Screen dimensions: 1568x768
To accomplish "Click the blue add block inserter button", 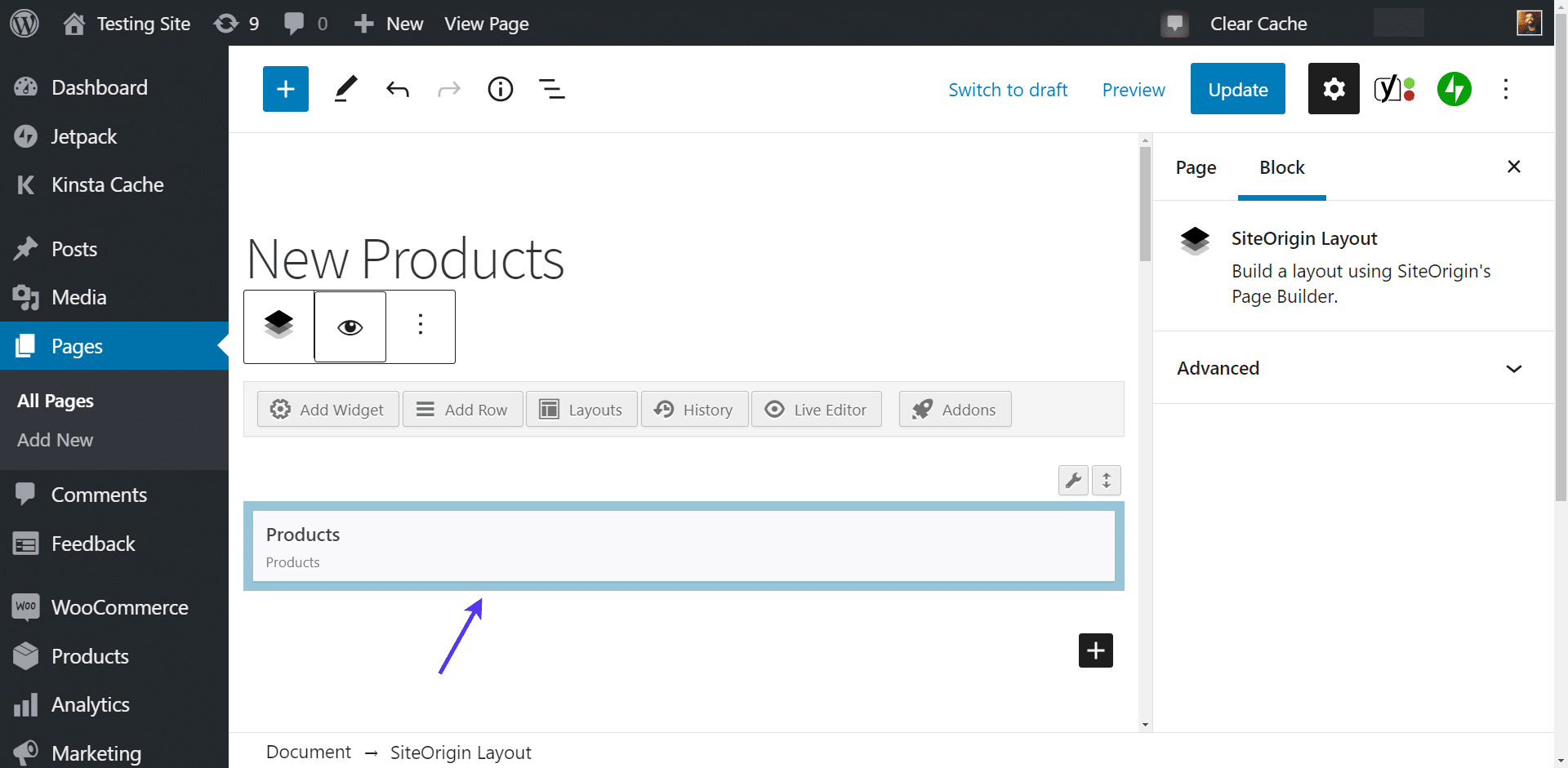I will click(x=285, y=89).
